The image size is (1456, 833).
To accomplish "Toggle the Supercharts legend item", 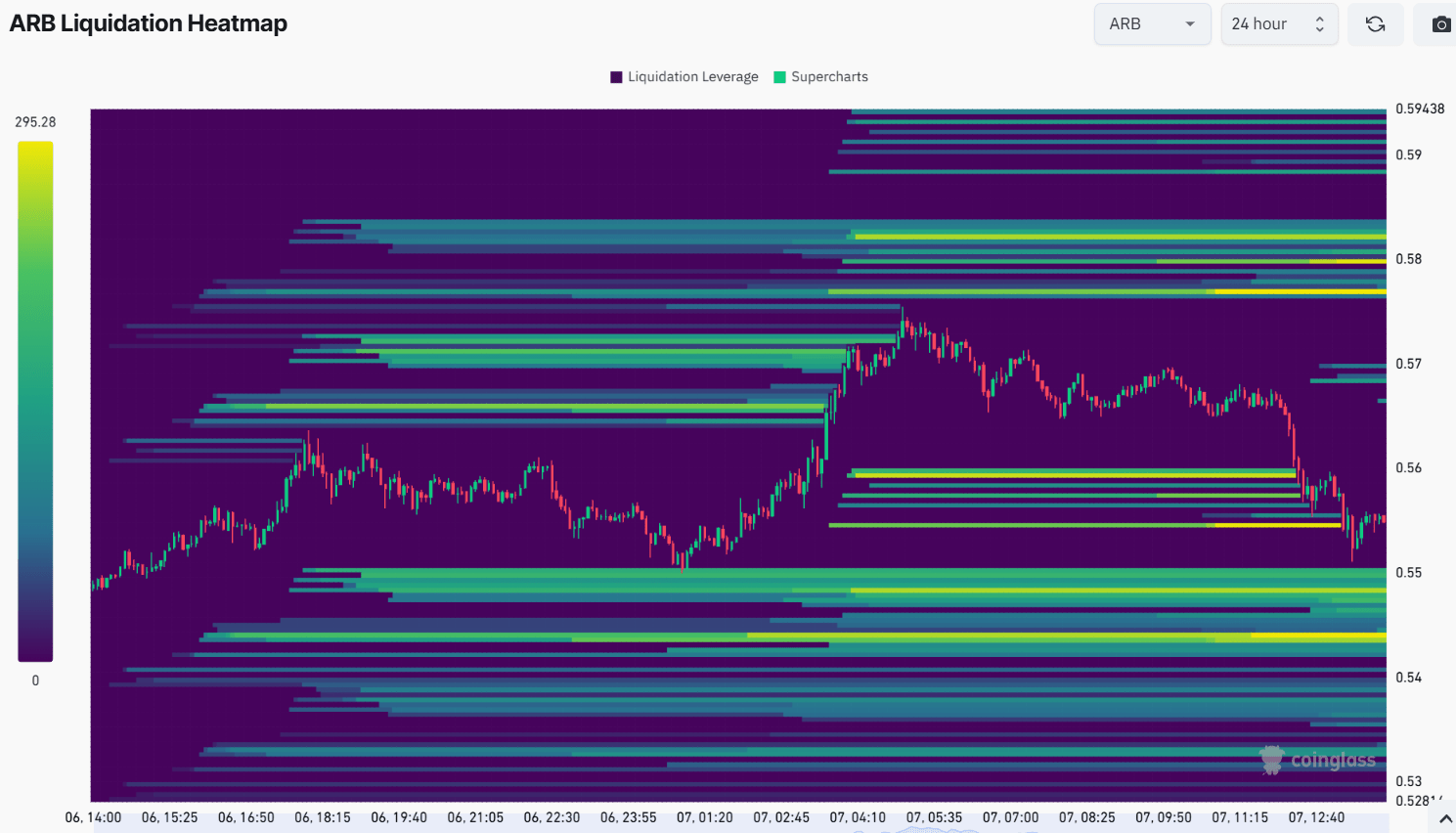I will point(820,76).
